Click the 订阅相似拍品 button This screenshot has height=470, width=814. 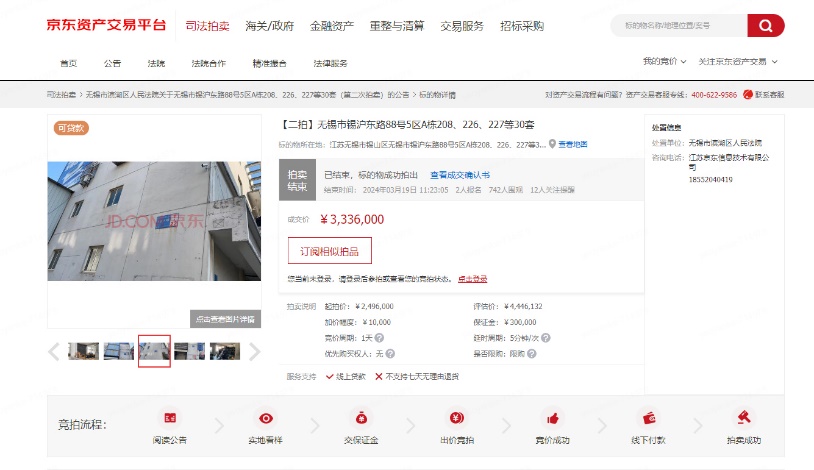[330, 251]
